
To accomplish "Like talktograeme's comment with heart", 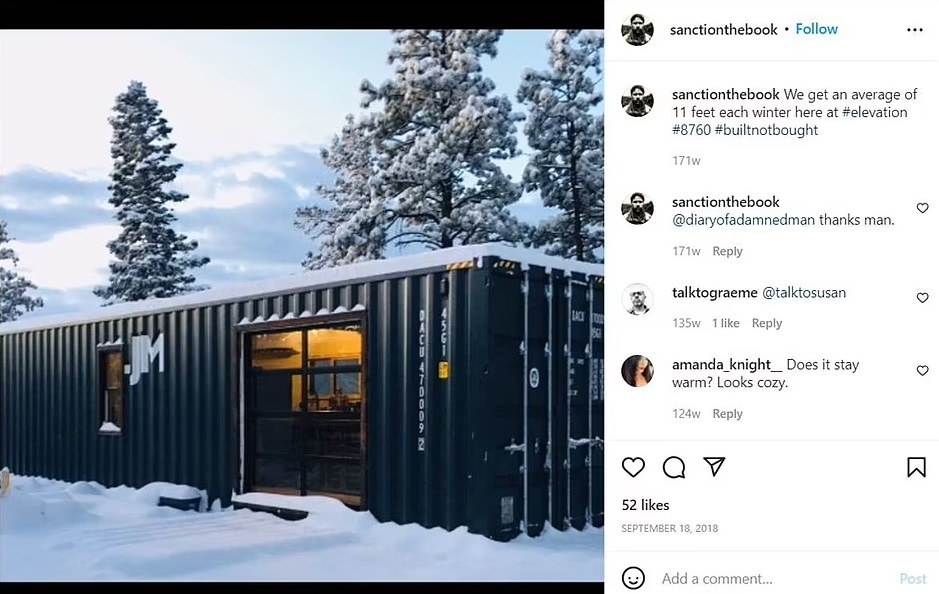I will [x=922, y=298].
